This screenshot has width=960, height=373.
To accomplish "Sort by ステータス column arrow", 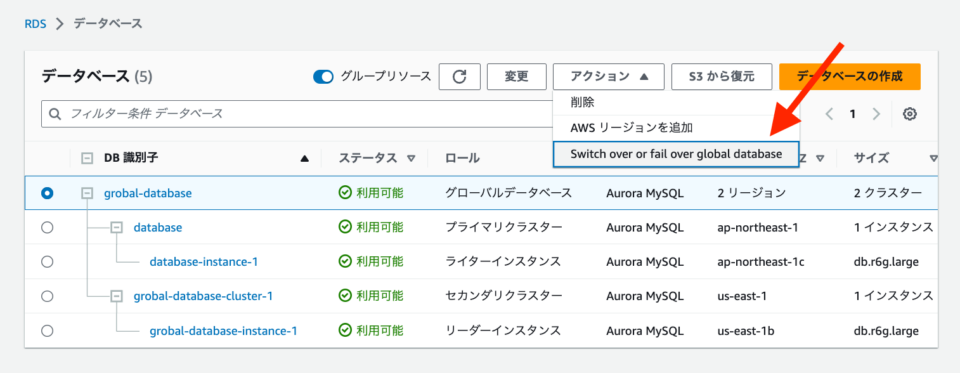I will 411,158.
